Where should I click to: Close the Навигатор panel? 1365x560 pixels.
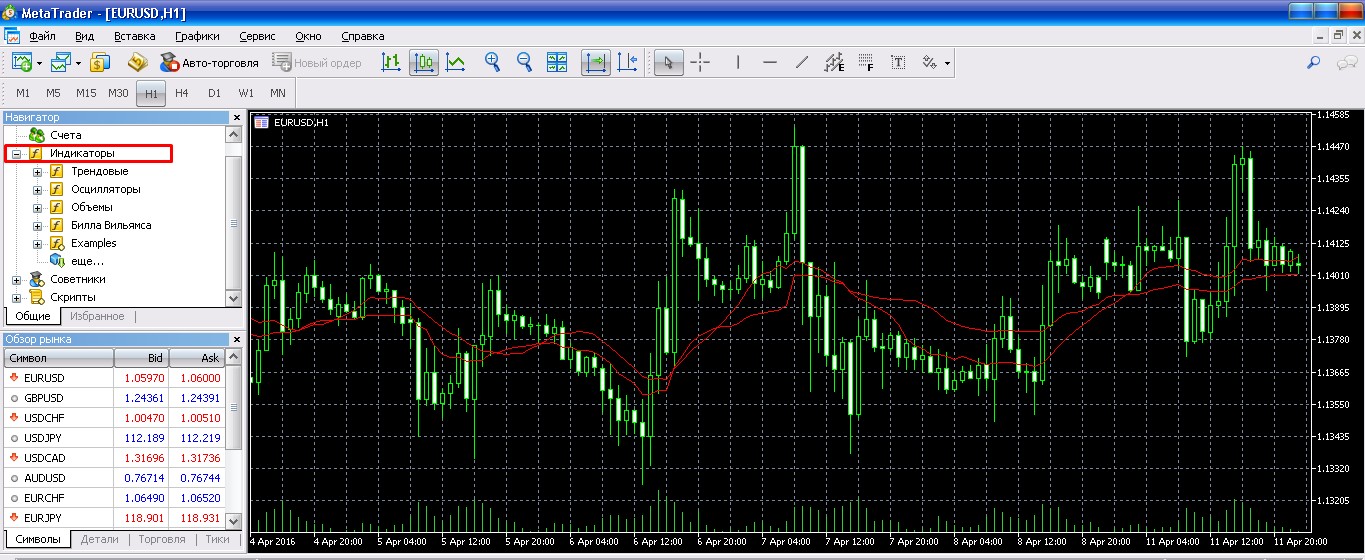coord(237,118)
